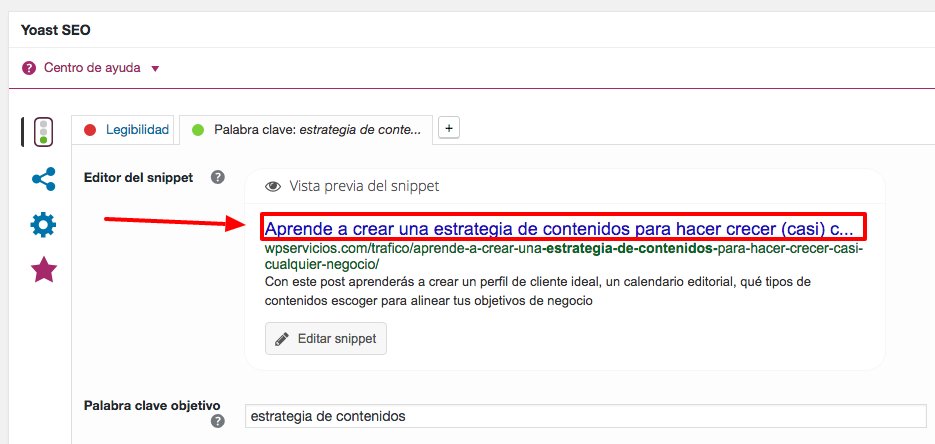Click the green wpservicios.com snippet URL
This screenshot has height=444, width=935.
tap(564, 256)
